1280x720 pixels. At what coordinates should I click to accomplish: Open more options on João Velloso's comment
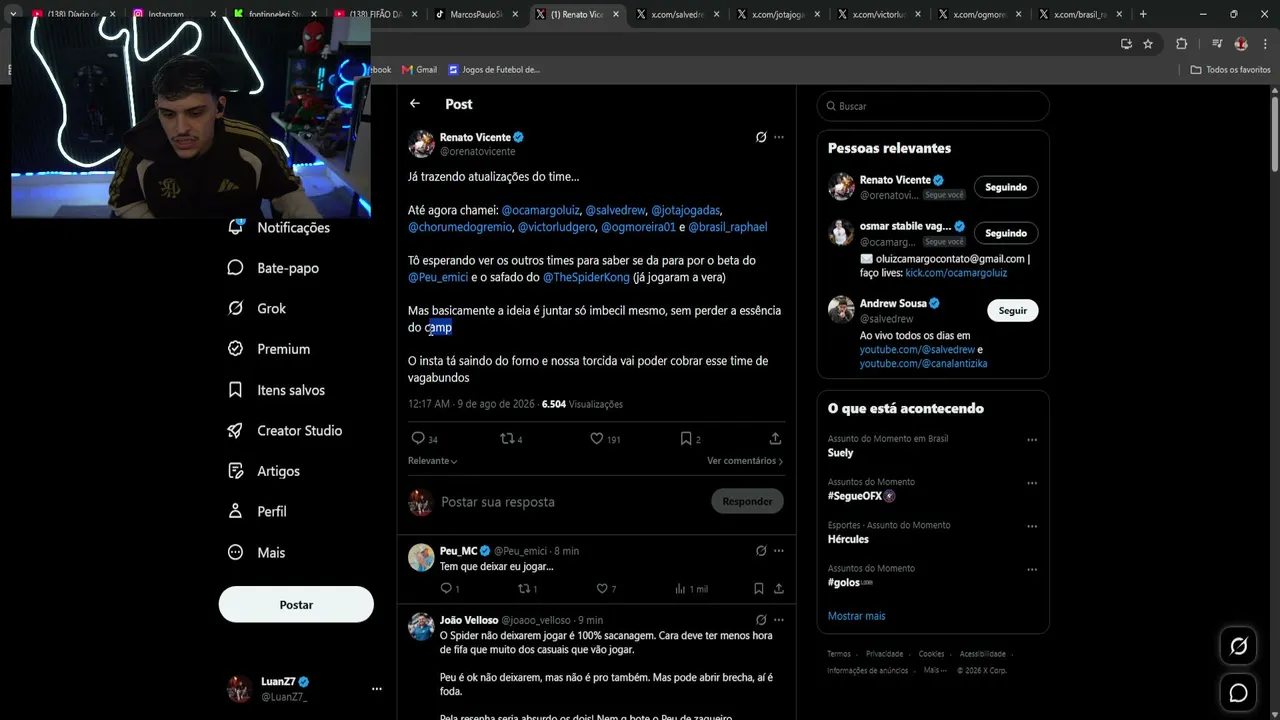779,620
